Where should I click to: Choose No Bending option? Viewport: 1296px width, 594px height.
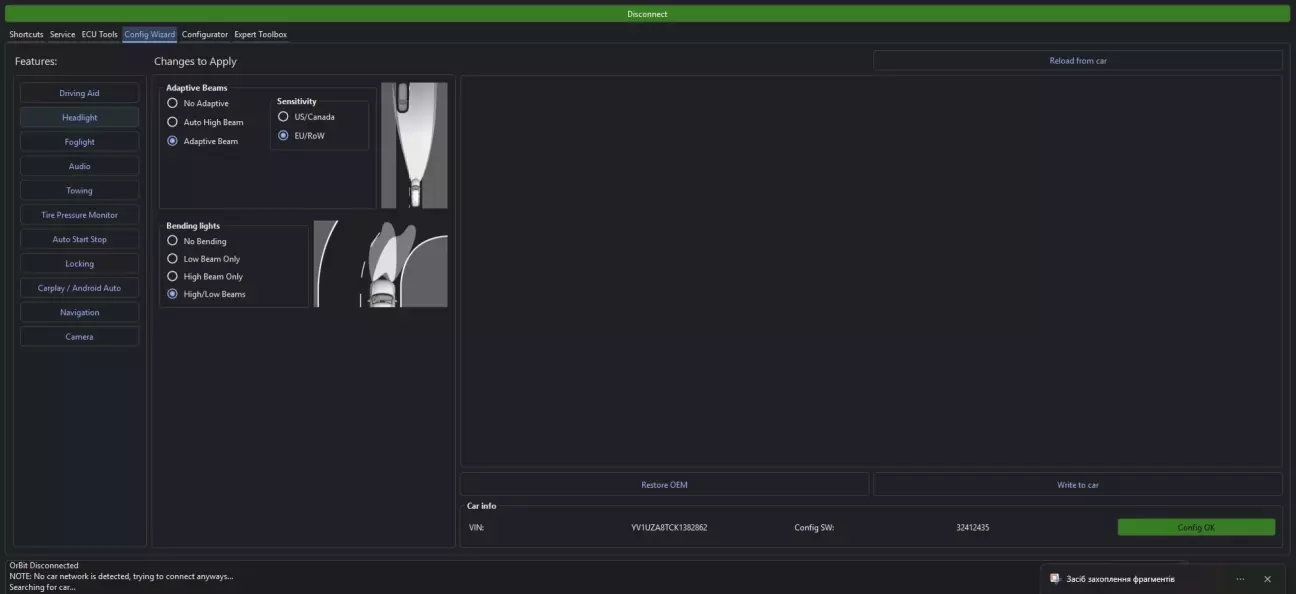coord(173,241)
